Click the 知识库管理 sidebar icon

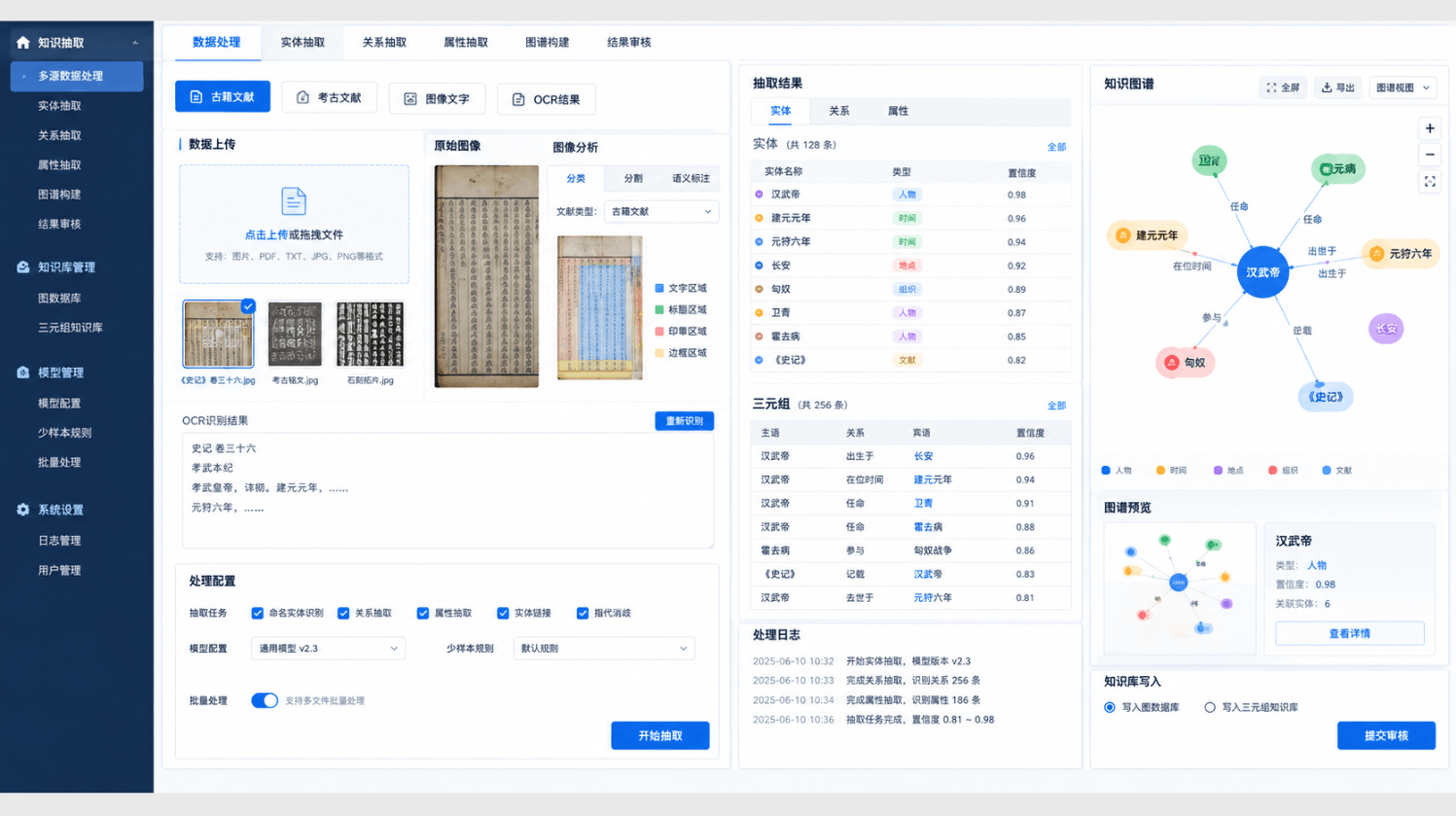click(x=23, y=266)
